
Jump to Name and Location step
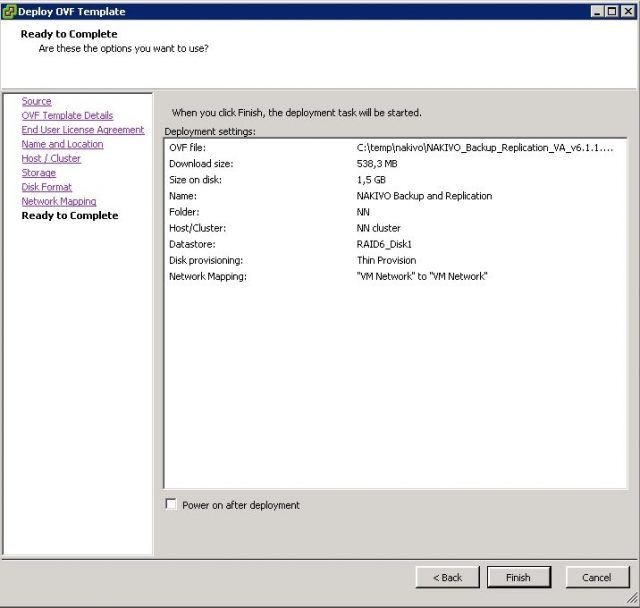[62, 144]
